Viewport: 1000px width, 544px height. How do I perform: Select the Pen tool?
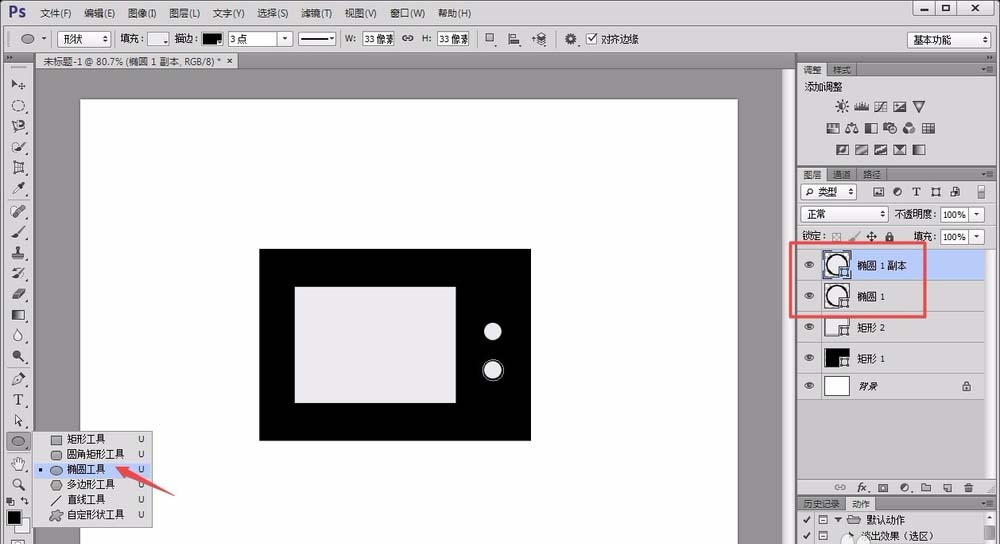tap(18, 379)
